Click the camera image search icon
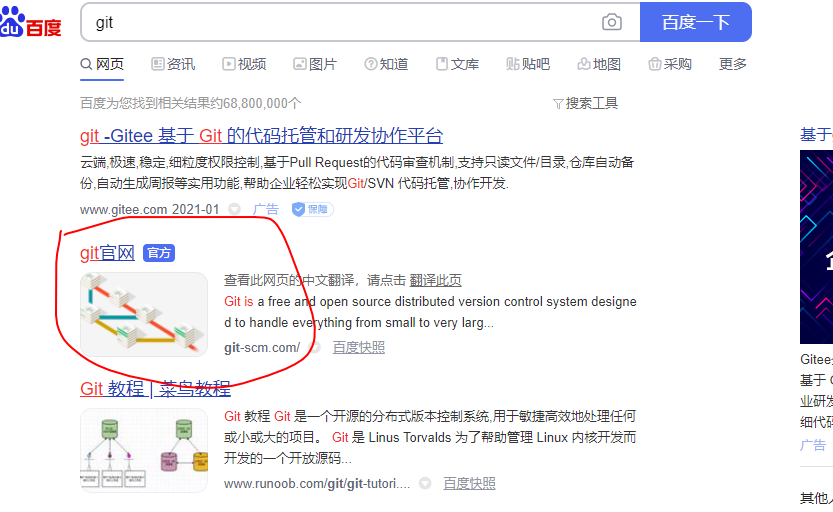Screen dimensions: 833x512 point(611,22)
